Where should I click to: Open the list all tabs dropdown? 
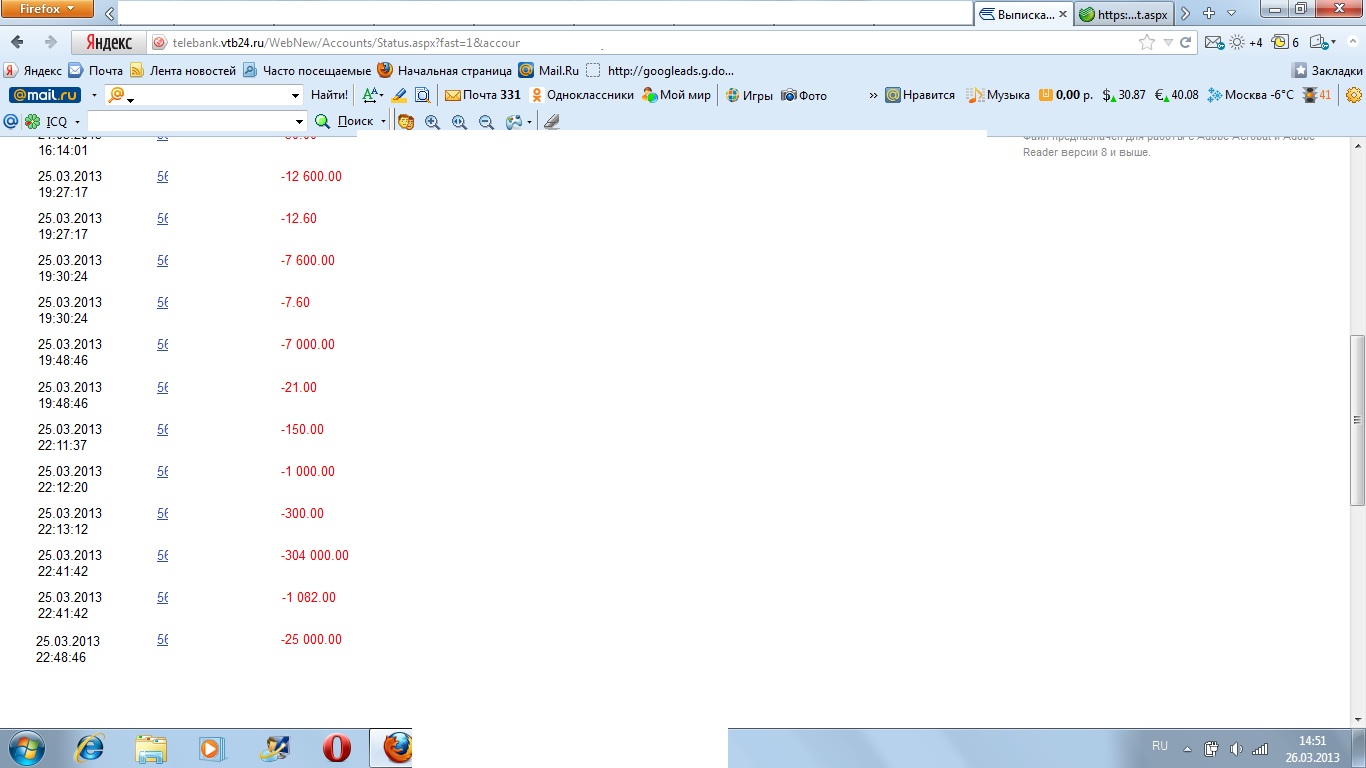tap(1231, 14)
